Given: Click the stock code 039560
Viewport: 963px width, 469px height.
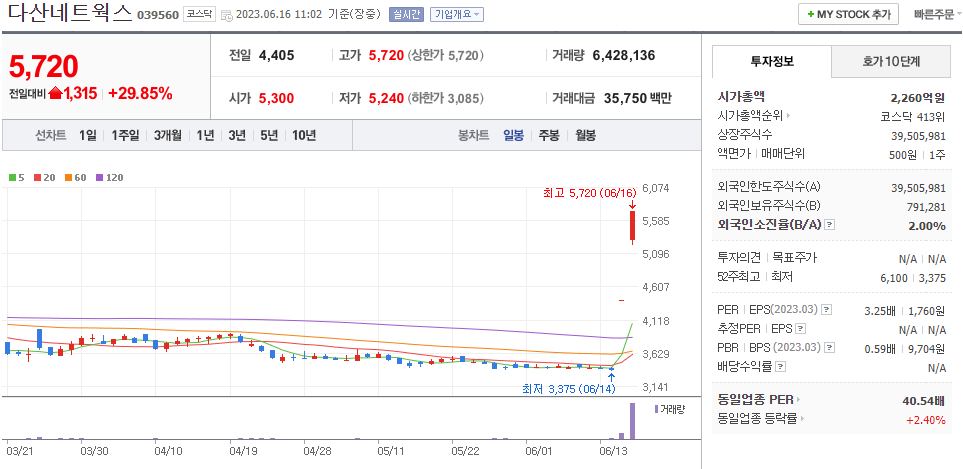Looking at the screenshot, I should tap(158, 15).
